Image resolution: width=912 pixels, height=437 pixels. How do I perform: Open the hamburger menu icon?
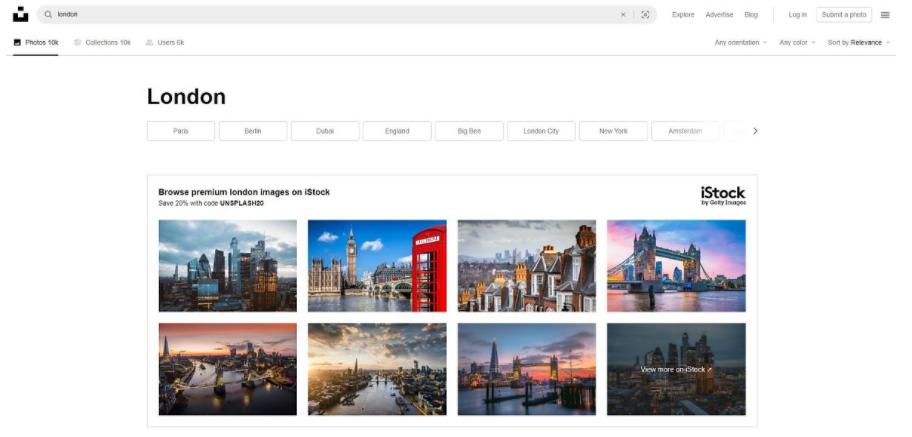(885, 15)
